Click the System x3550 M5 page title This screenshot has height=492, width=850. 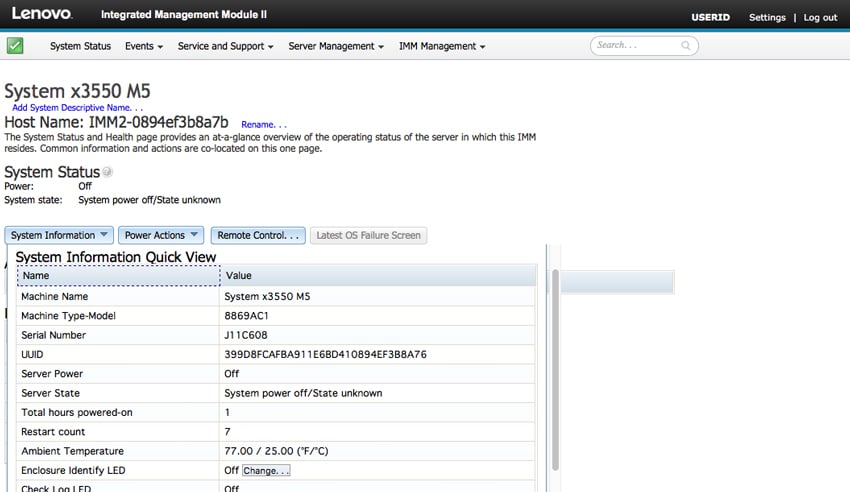click(x=77, y=91)
